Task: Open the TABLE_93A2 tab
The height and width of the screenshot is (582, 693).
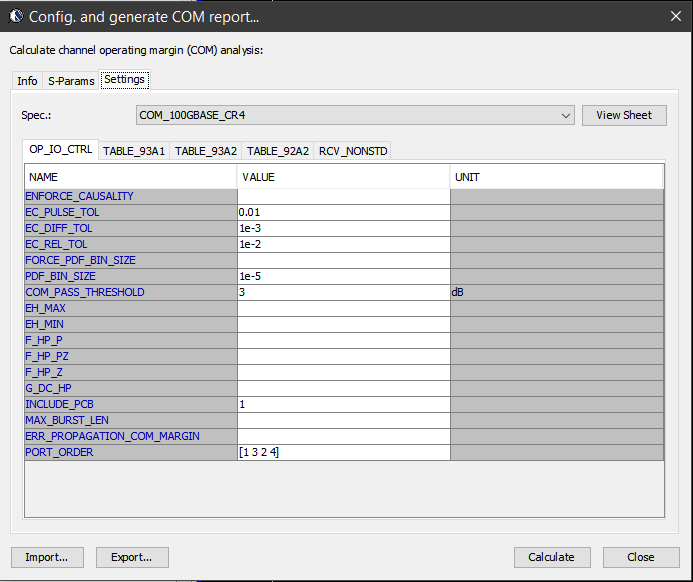Action: click(206, 151)
